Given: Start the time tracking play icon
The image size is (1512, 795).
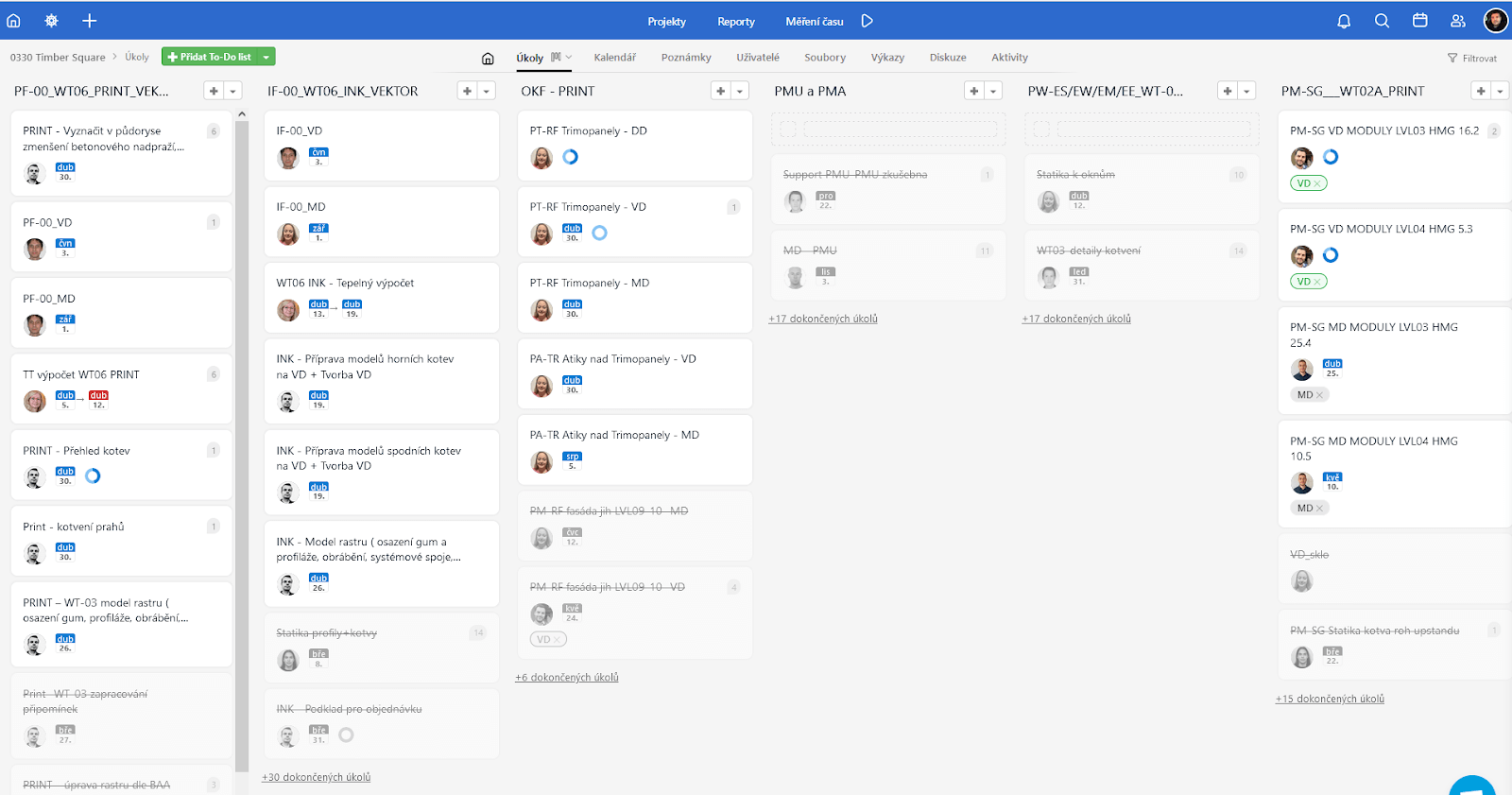Looking at the screenshot, I should coord(867,21).
